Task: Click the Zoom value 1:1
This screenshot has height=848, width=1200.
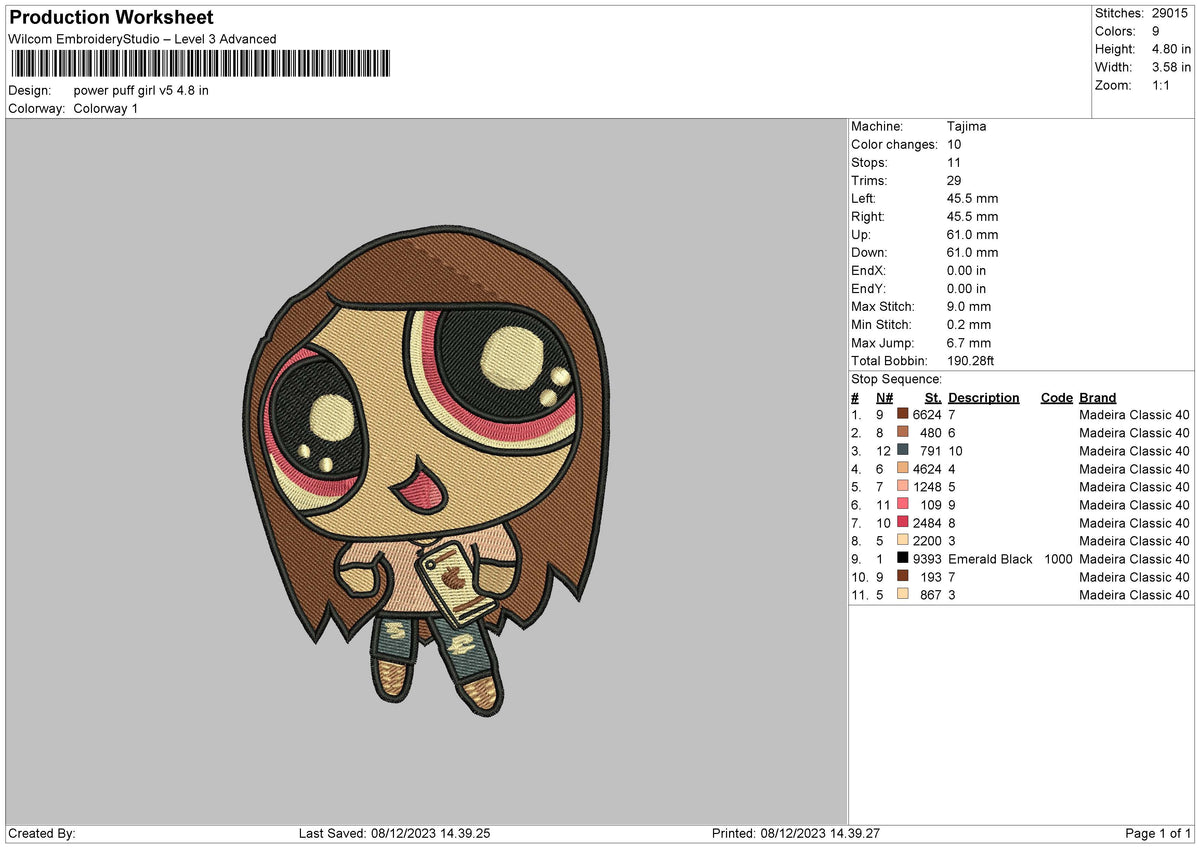Action: tap(1163, 85)
